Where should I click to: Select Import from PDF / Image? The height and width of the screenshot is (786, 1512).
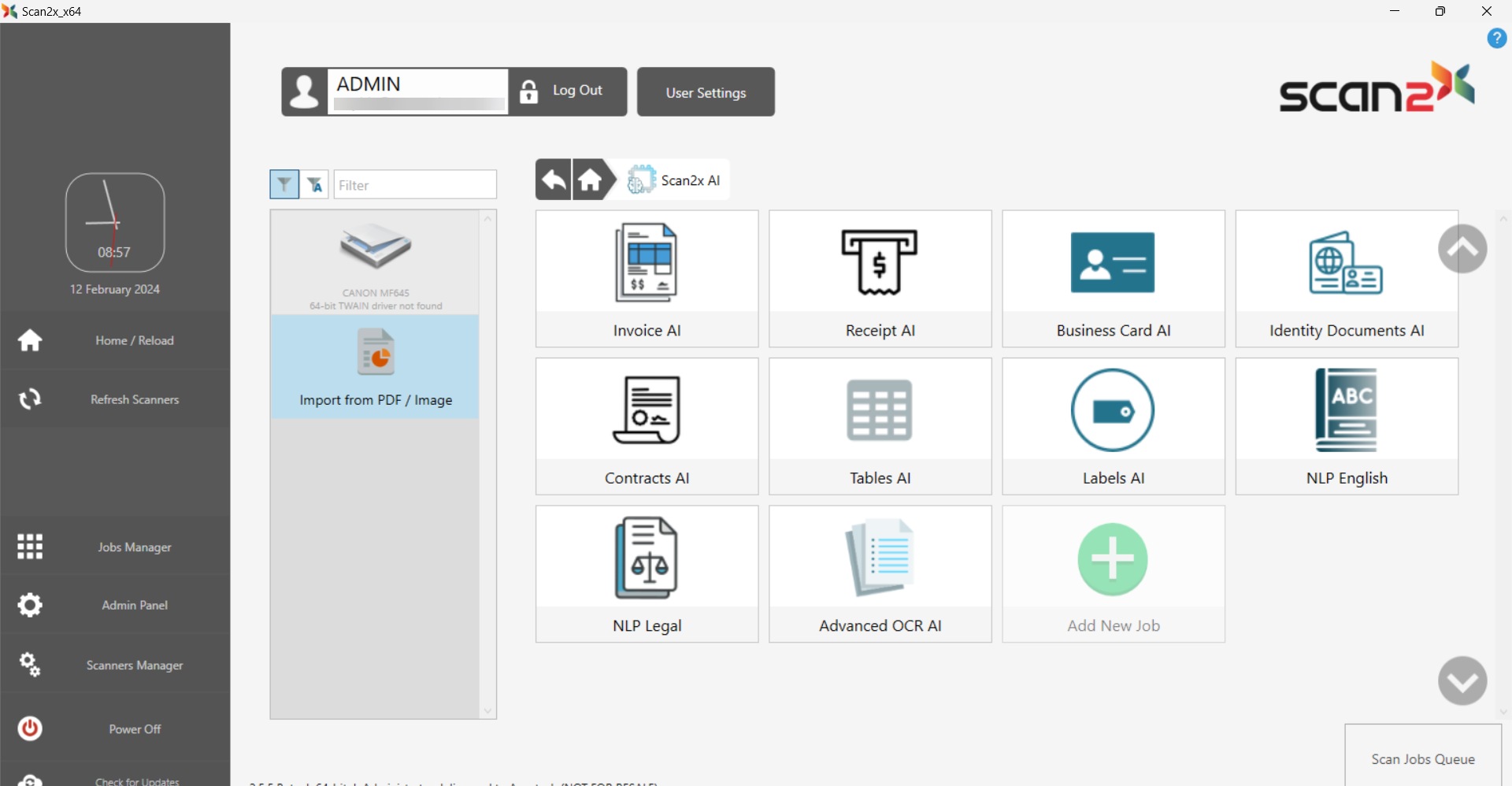[x=376, y=366]
